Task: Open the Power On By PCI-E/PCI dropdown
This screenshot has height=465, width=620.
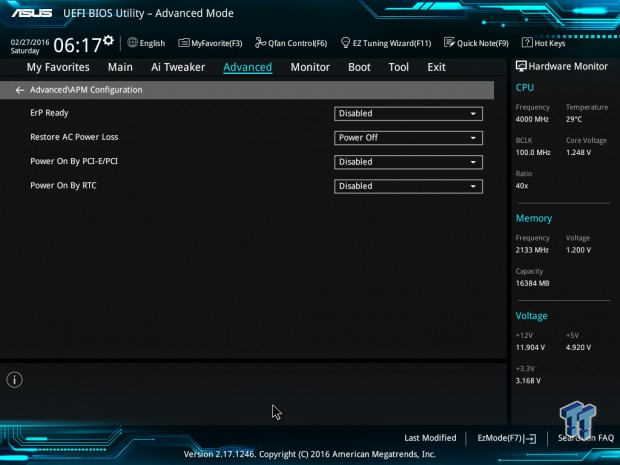Action: 408,162
